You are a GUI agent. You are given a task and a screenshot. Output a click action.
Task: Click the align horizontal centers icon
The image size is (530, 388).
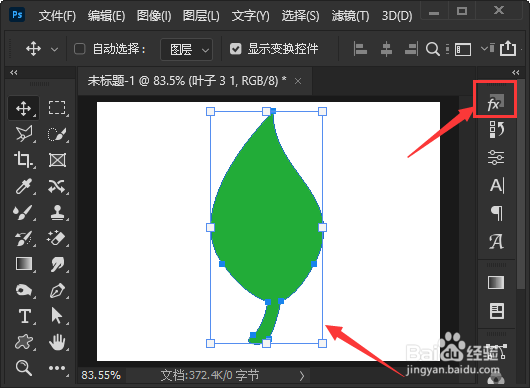[x=386, y=49]
